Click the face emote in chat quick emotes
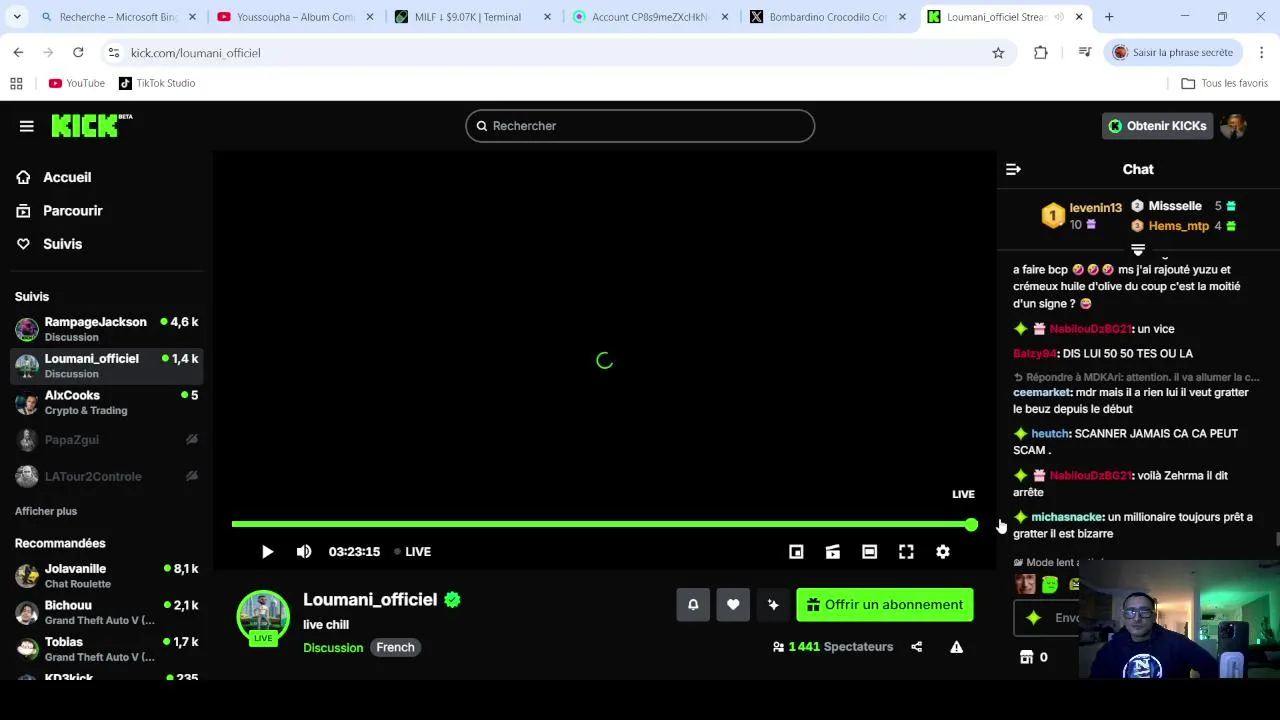The image size is (1280, 720). (1025, 584)
